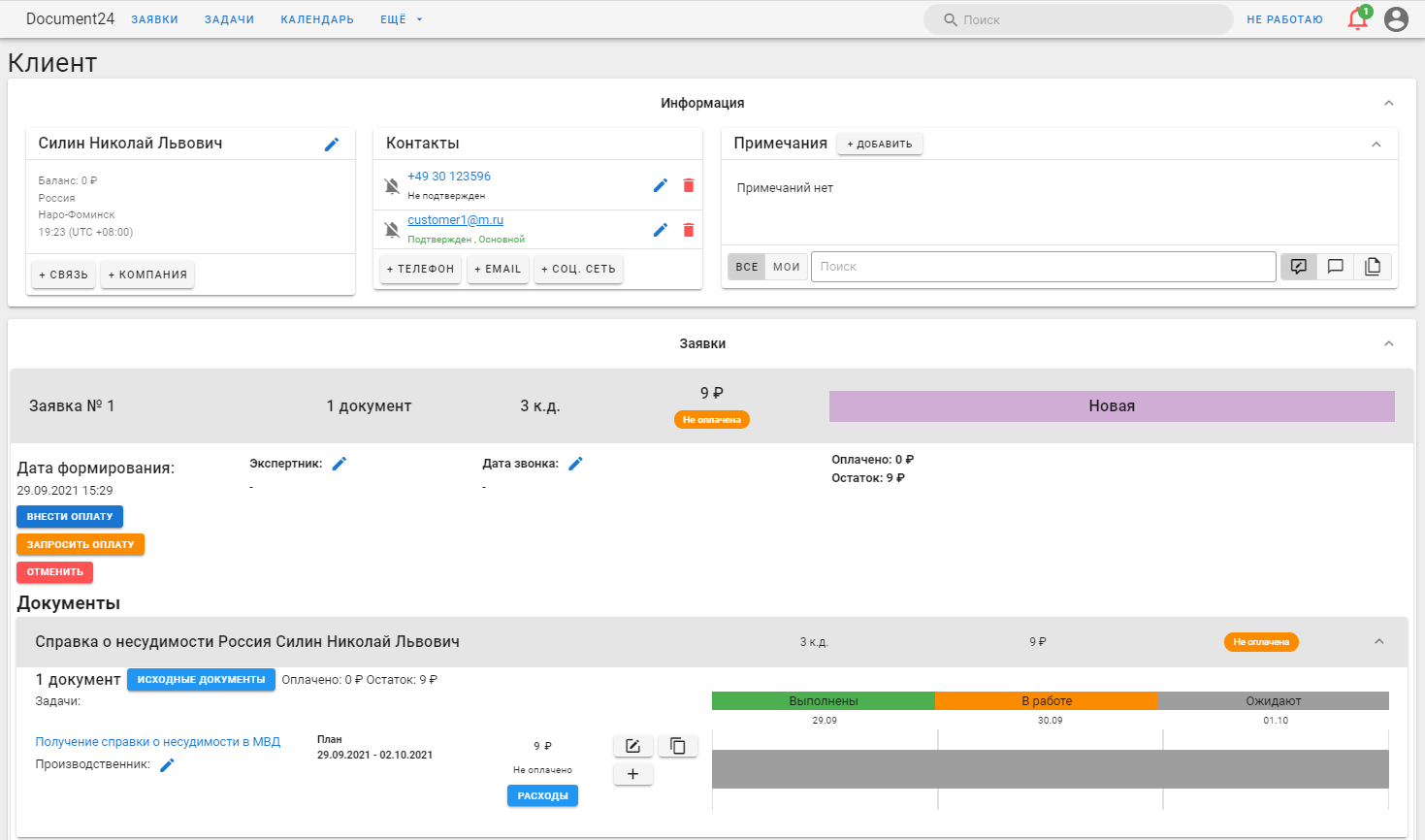This screenshot has height=840, width=1425.
Task: Click the purple Новая status bar
Action: (1112, 406)
